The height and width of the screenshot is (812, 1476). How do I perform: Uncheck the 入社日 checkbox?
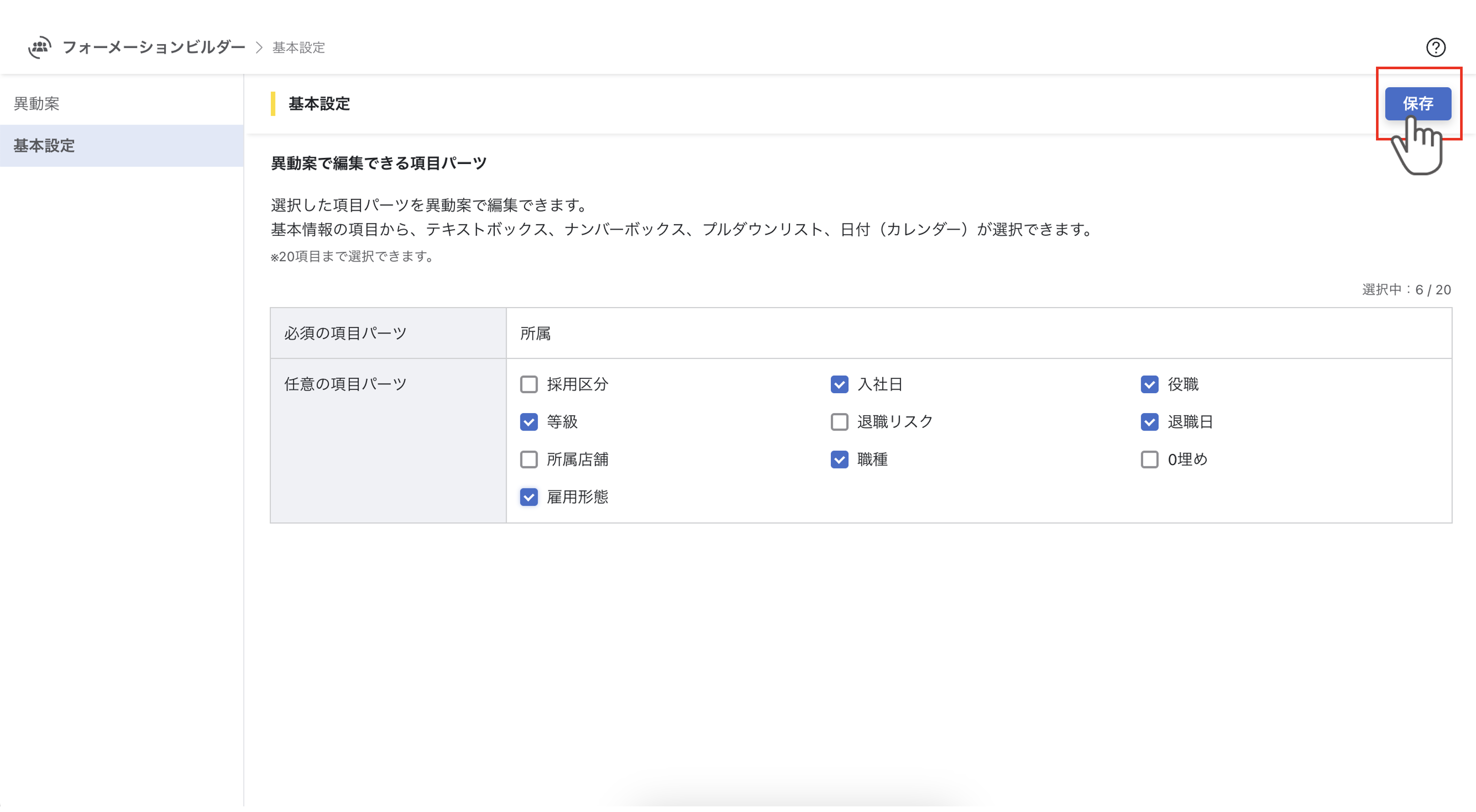pos(839,384)
